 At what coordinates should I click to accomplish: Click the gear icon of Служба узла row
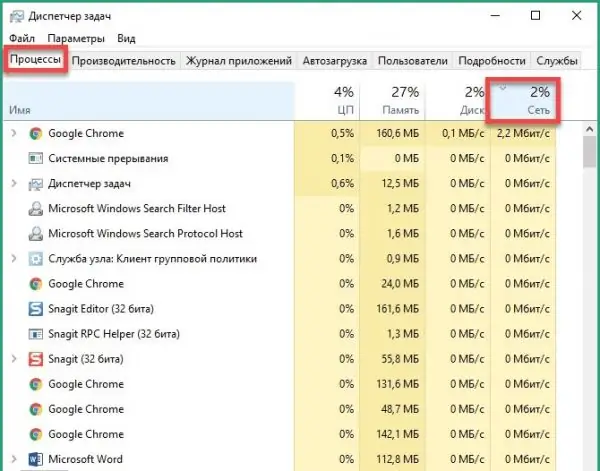tap(36, 259)
